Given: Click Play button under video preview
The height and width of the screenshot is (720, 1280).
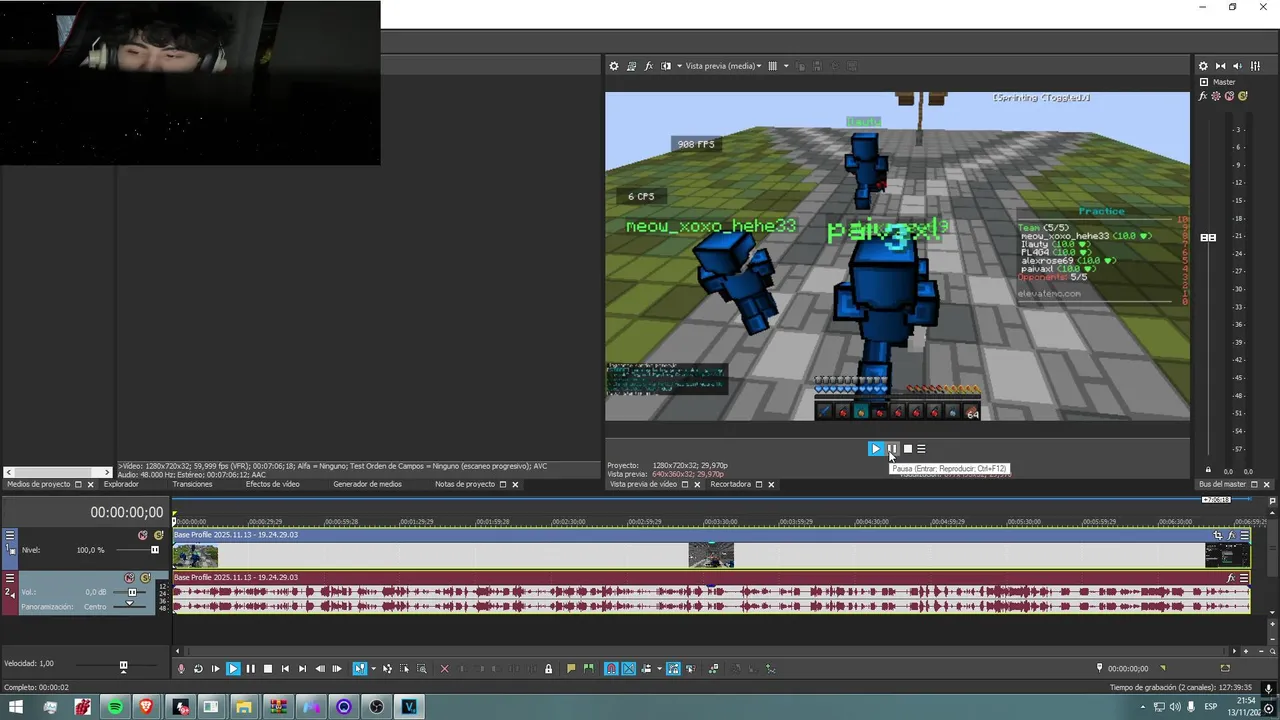Looking at the screenshot, I should 876,449.
